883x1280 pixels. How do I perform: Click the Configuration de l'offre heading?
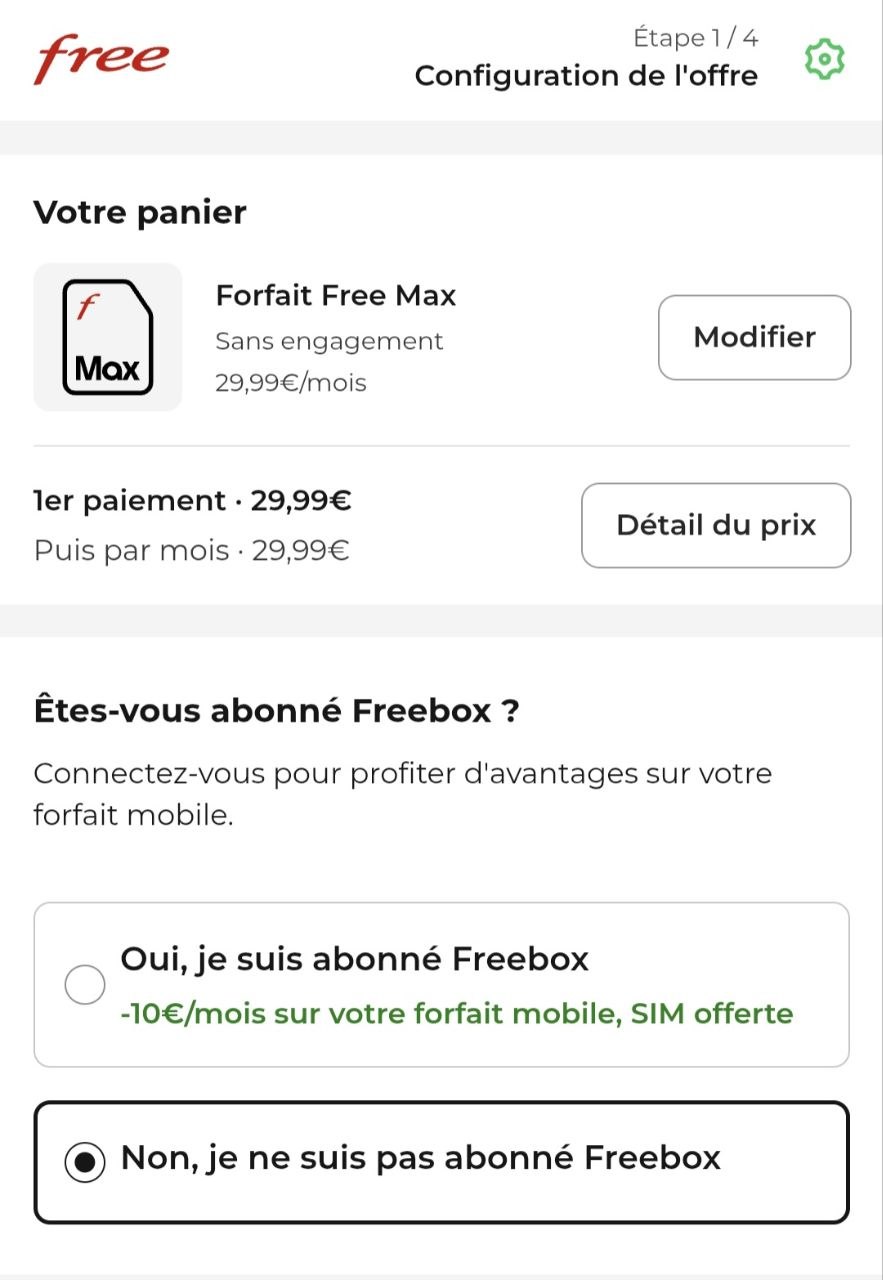tap(586, 76)
